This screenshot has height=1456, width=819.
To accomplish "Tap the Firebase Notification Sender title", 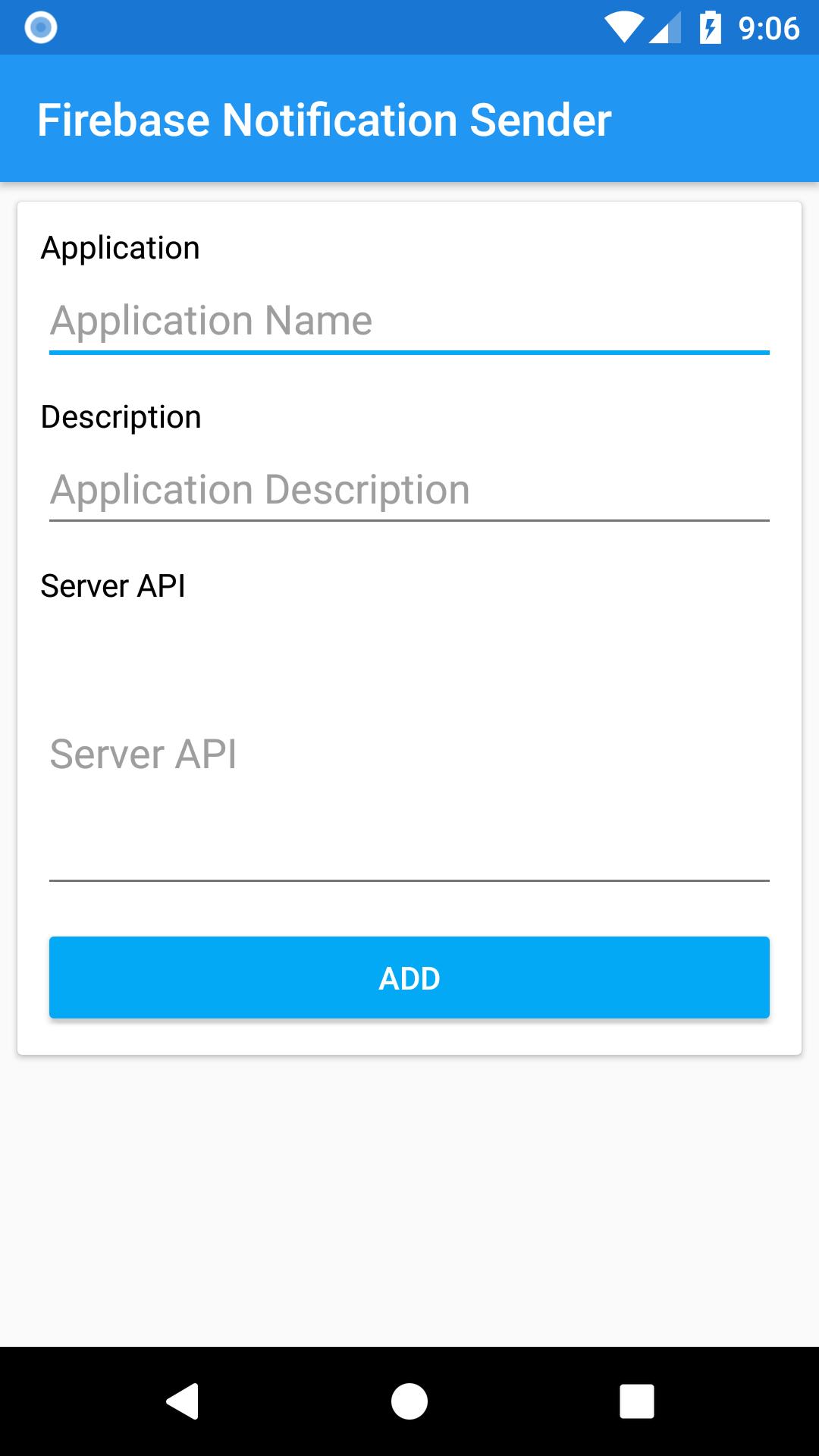I will point(325,120).
